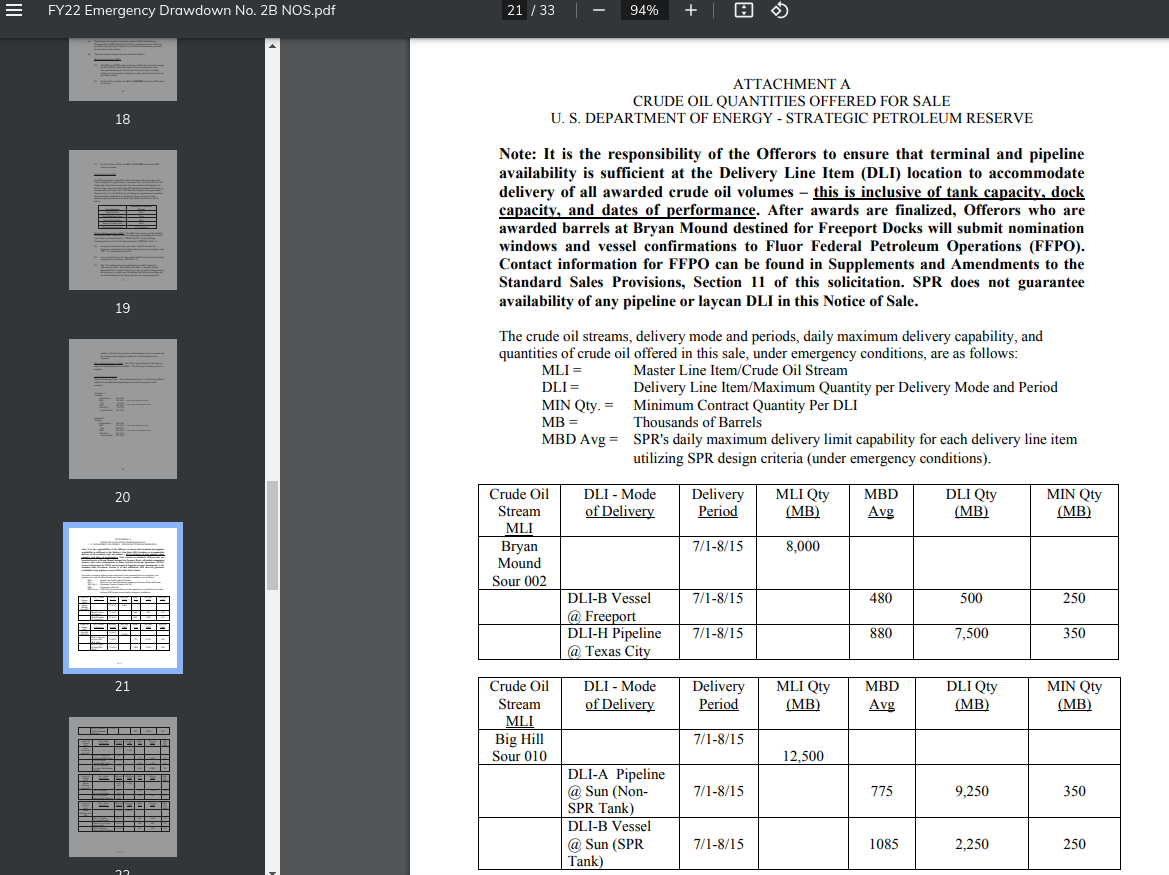Screen dimensions: 1169x875
Task: Click the thumbnail scrollbar down arrow
Action: [272, 871]
